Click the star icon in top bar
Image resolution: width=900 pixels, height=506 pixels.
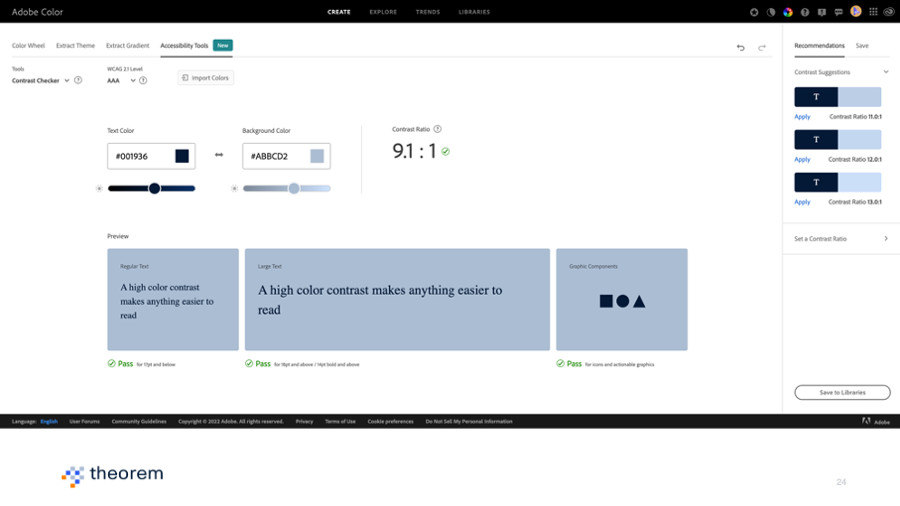click(754, 12)
